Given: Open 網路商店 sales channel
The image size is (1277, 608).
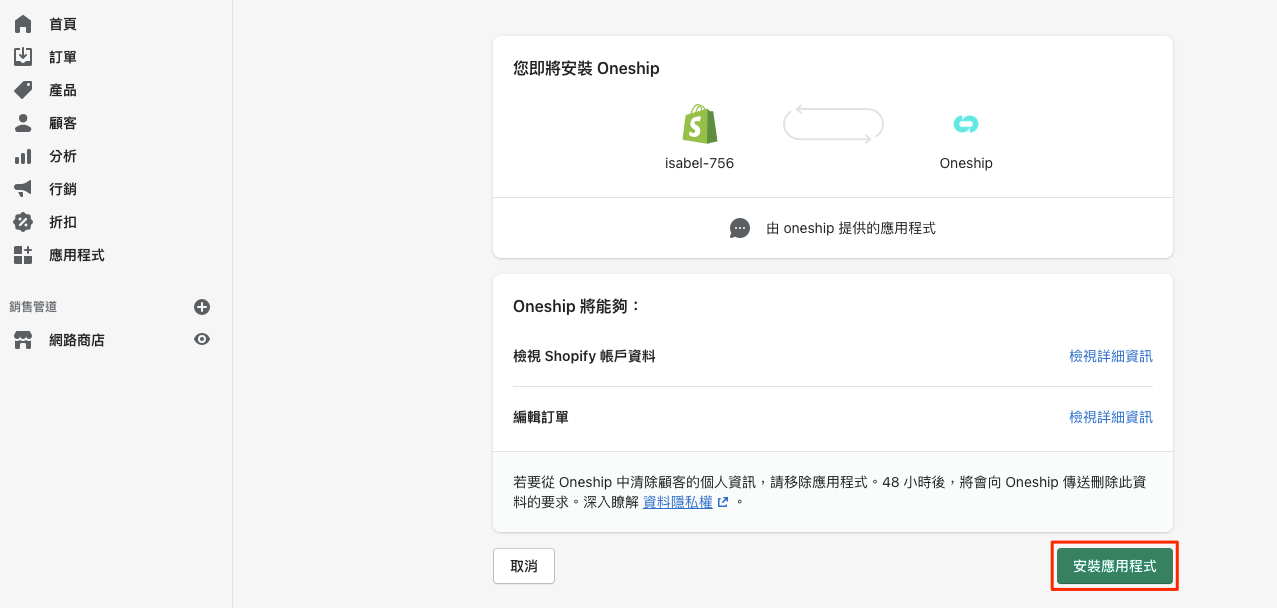Looking at the screenshot, I should coord(77,340).
